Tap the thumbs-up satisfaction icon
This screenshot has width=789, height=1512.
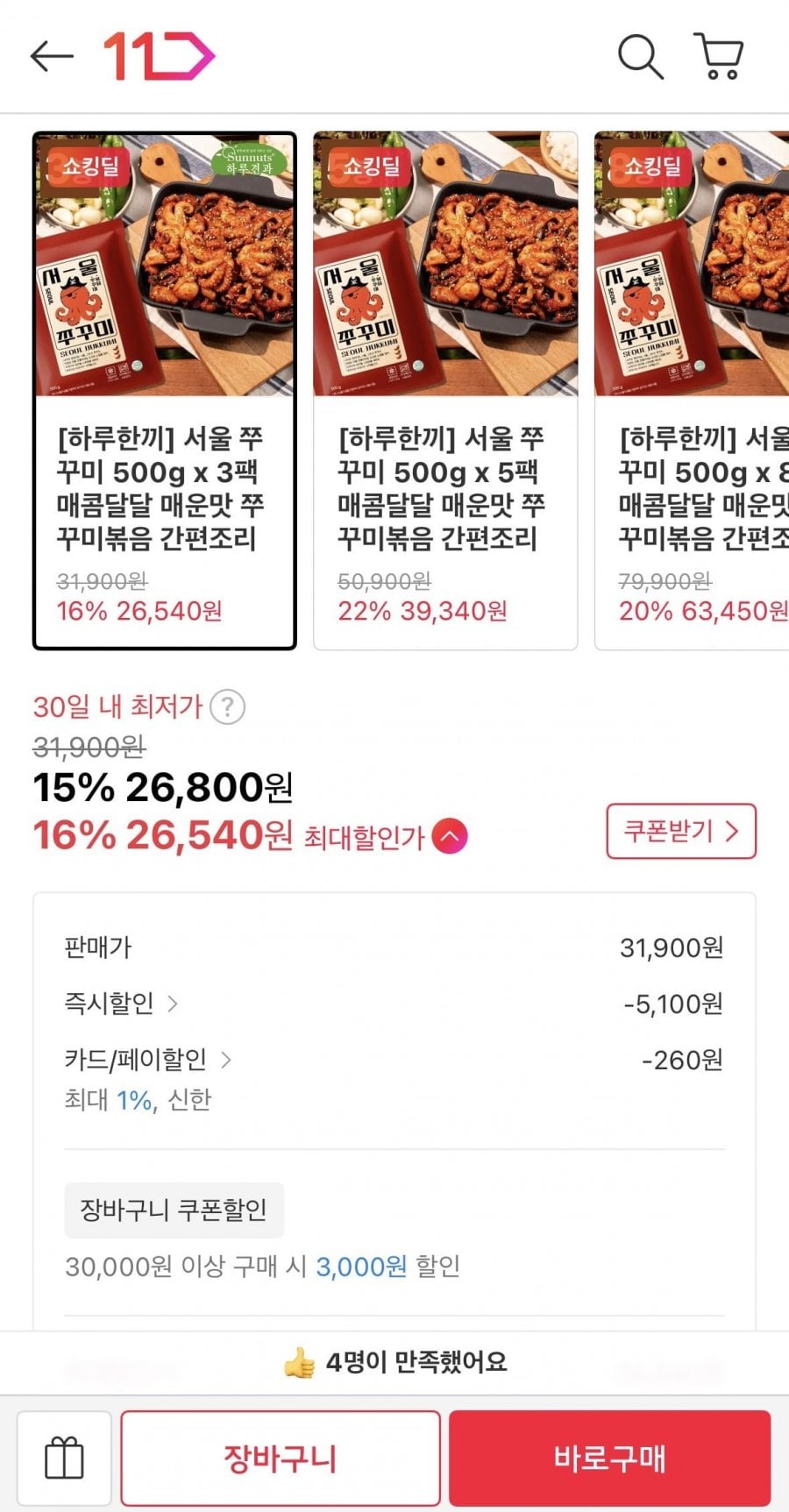click(x=299, y=1362)
